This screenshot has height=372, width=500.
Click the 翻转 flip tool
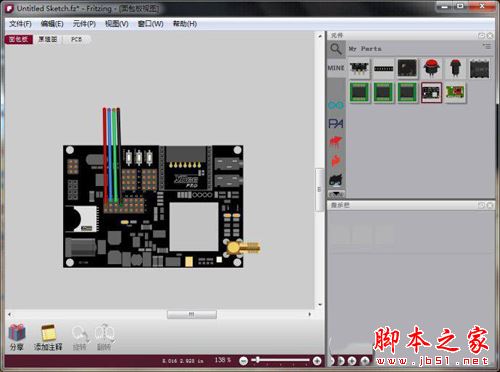104,337
